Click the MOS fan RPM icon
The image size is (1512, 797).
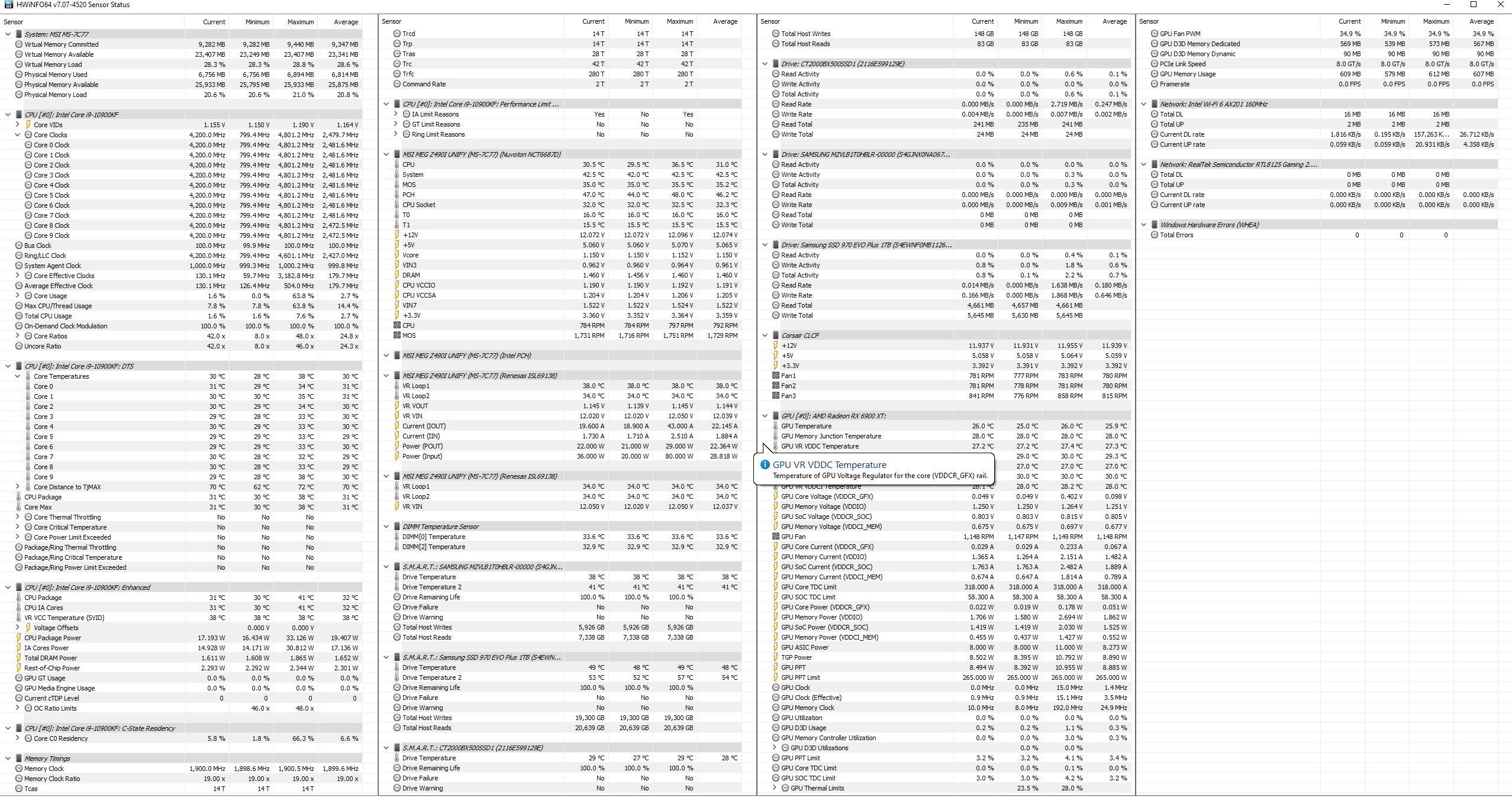[x=397, y=335]
